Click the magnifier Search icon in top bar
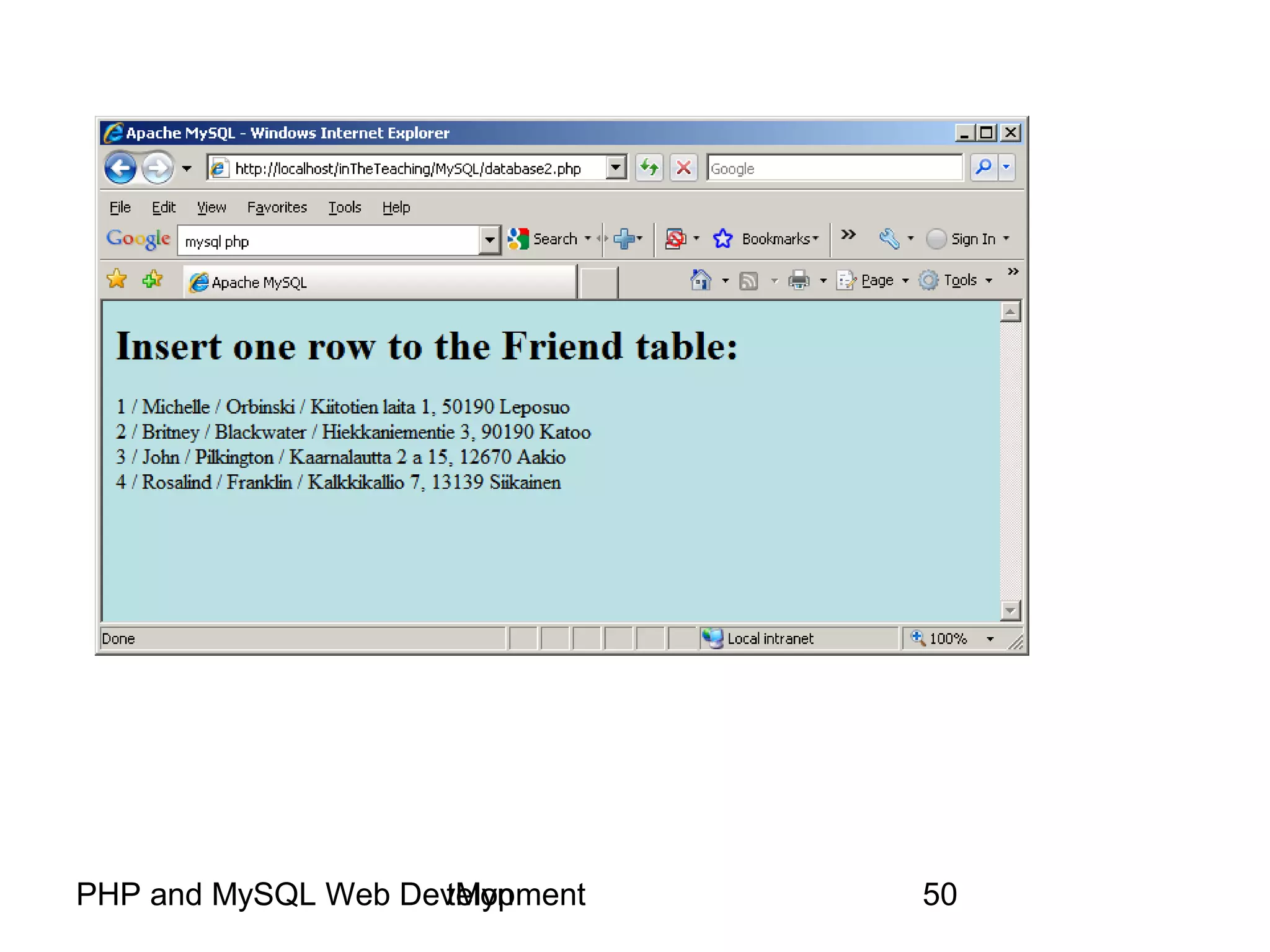This screenshot has width=1270, height=952. click(984, 167)
